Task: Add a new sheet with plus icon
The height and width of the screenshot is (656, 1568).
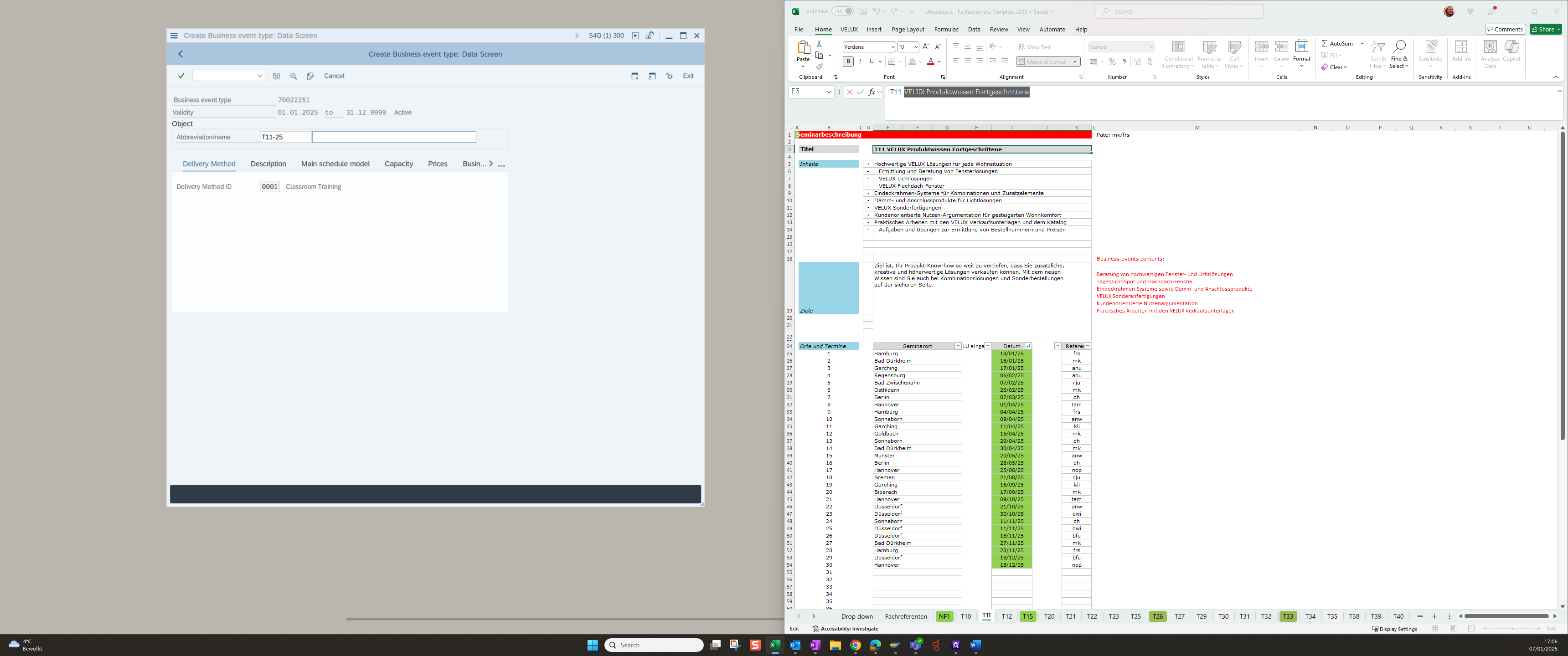Action: 1435,616
